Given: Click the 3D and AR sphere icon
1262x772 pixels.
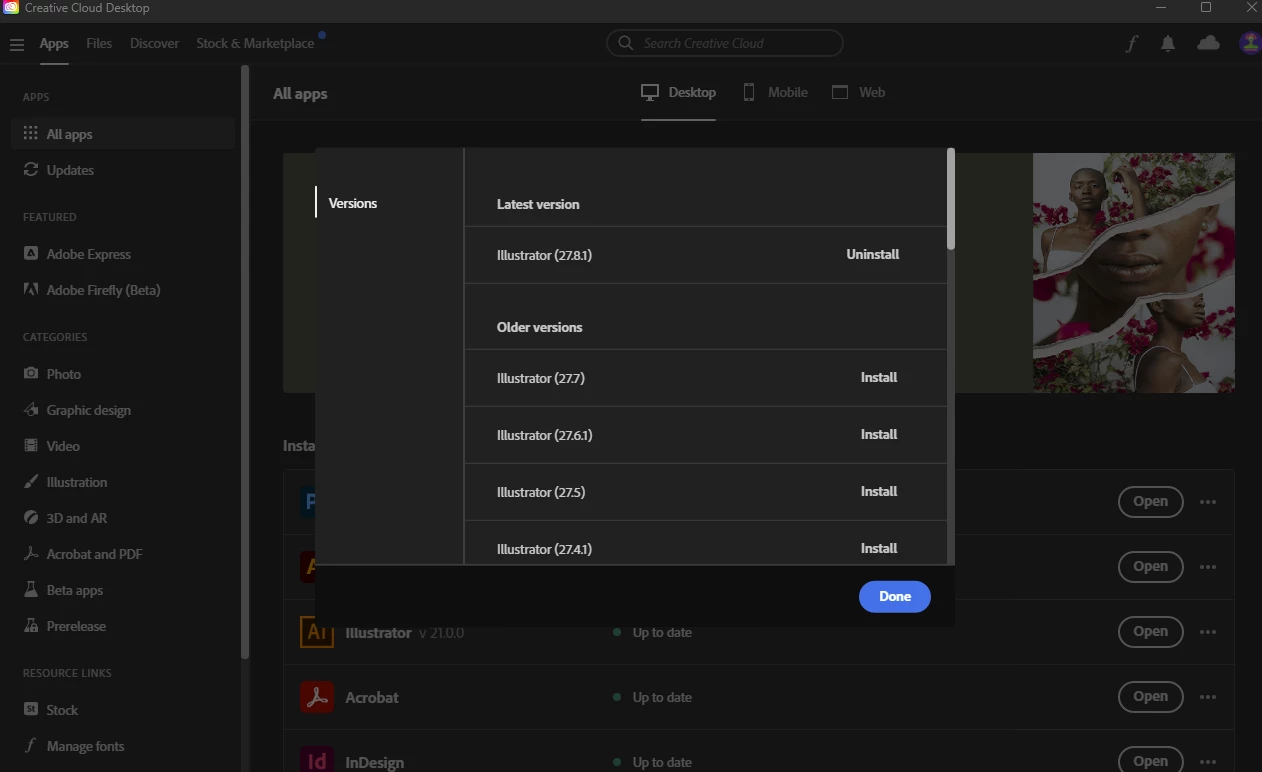Looking at the screenshot, I should tap(31, 517).
